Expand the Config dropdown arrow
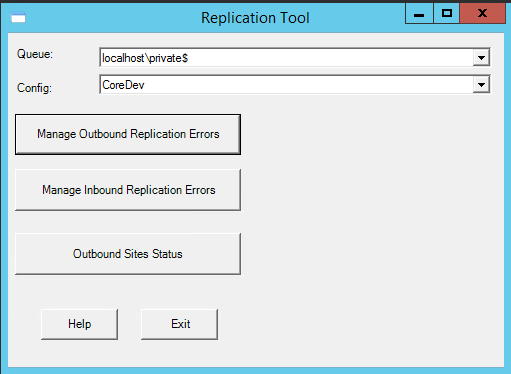Viewport: 511px width, 374px height. coord(481,85)
